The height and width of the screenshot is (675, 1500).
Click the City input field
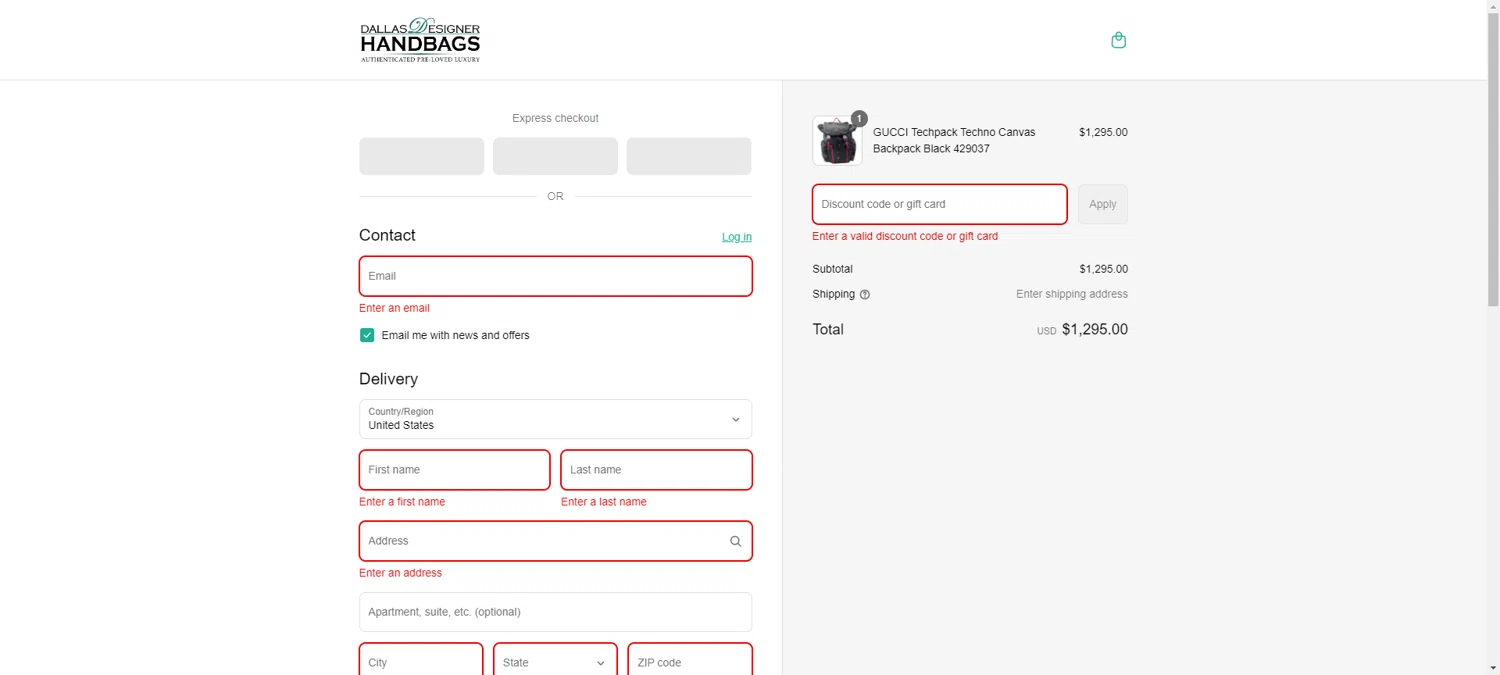click(x=421, y=662)
